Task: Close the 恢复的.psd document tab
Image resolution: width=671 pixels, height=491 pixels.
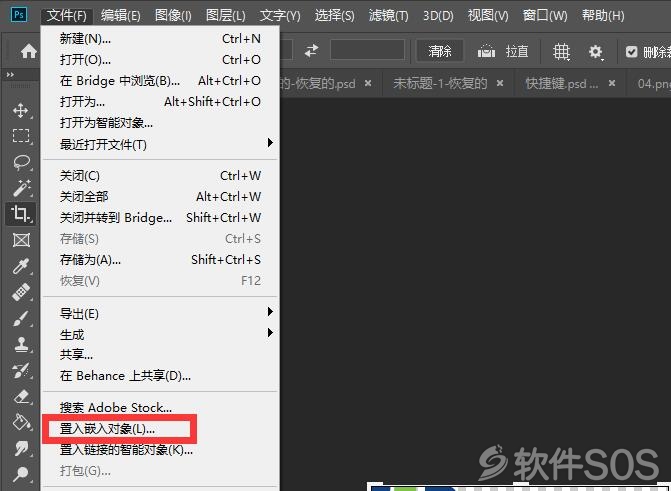Action: click(368, 83)
